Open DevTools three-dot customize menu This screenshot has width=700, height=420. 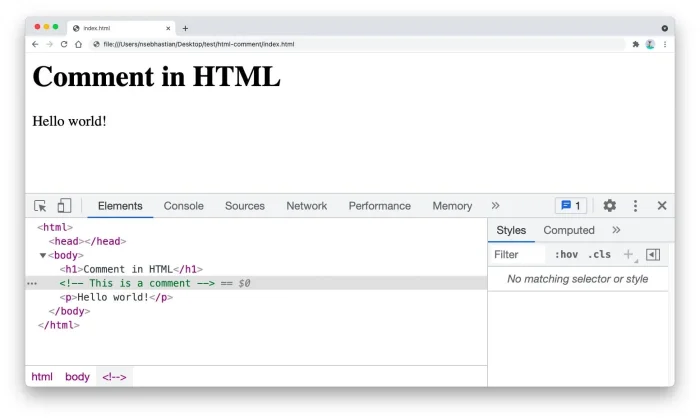pyautogui.click(x=635, y=206)
